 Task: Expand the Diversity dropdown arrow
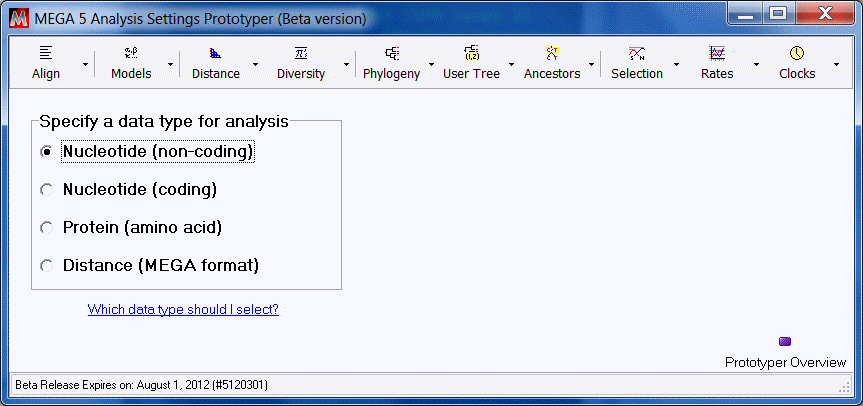pos(347,64)
